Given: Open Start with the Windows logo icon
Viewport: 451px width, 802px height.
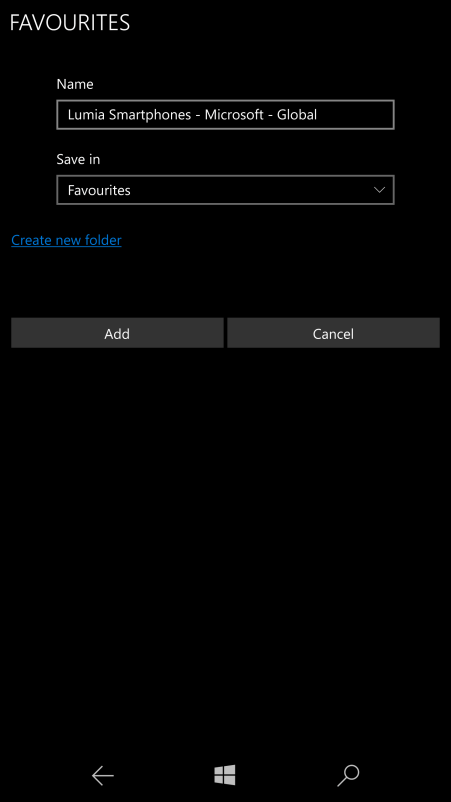Looking at the screenshot, I should coord(225,775).
